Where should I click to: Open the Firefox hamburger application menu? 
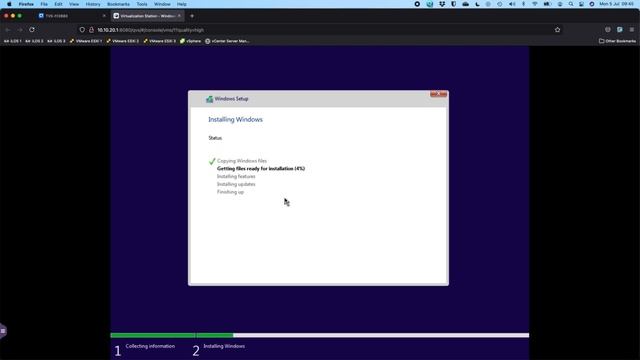[632, 30]
